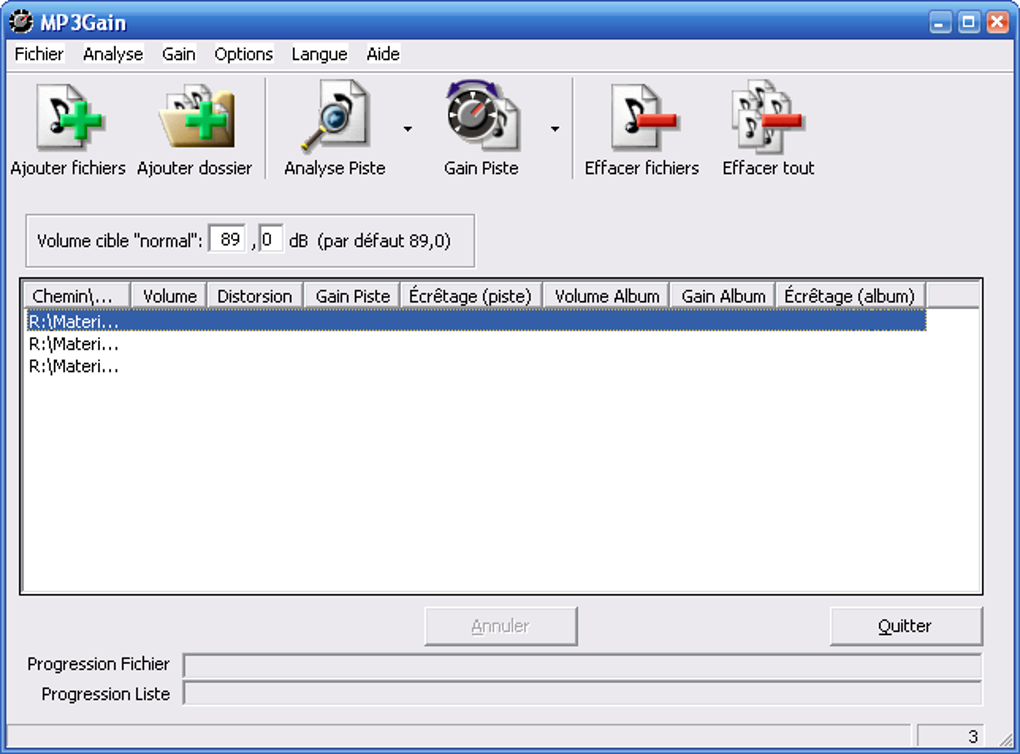Open the Analyse menu
Image resolution: width=1020 pixels, height=754 pixels.
click(113, 54)
